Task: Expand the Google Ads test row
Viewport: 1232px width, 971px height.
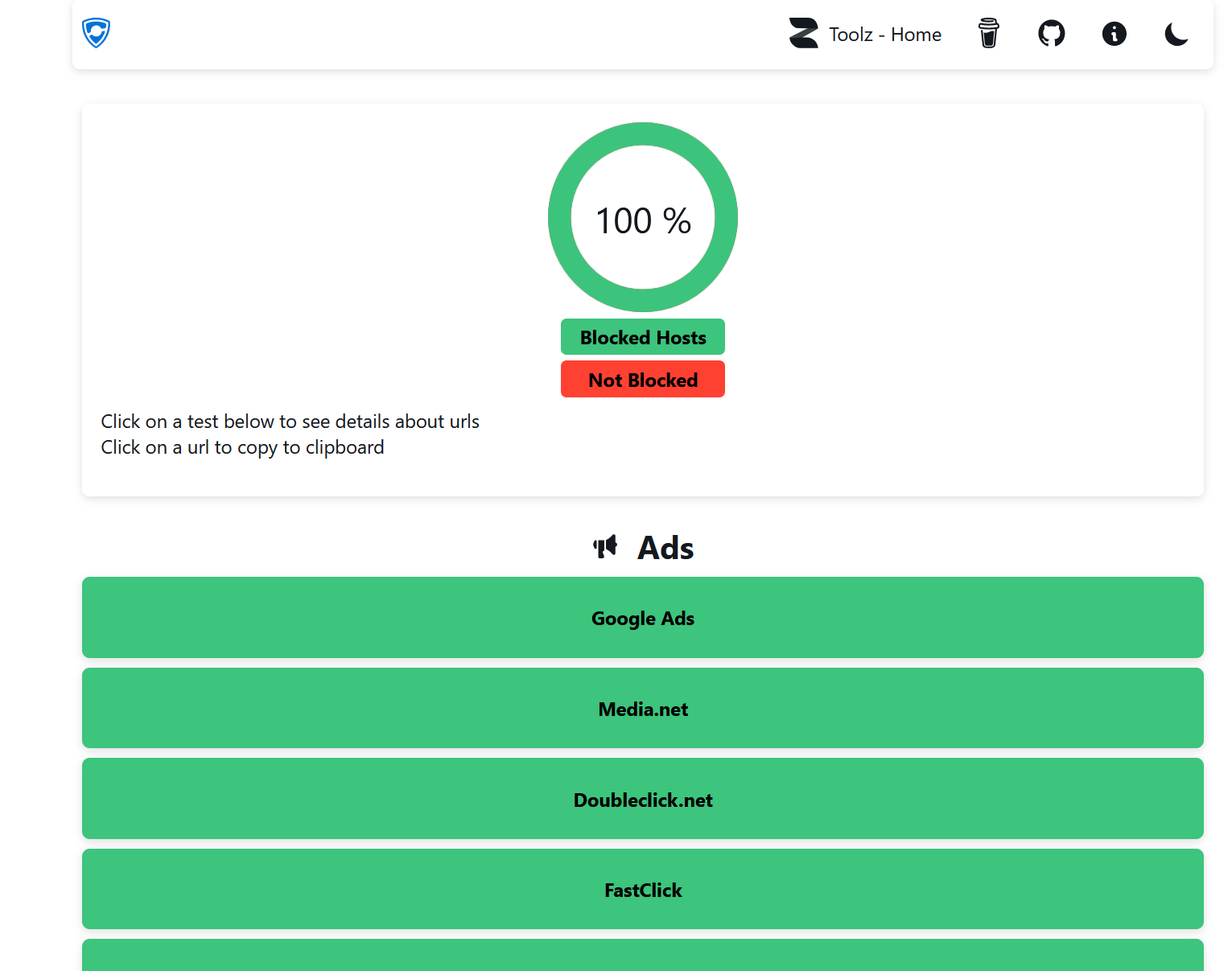Action: 643,618
